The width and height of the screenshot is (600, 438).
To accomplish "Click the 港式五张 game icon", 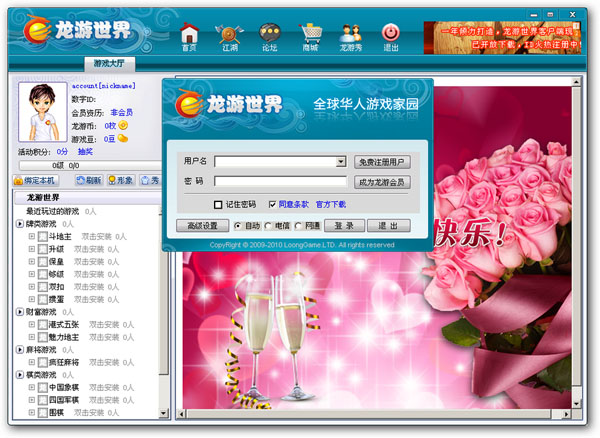I will pyautogui.click(x=43, y=325).
